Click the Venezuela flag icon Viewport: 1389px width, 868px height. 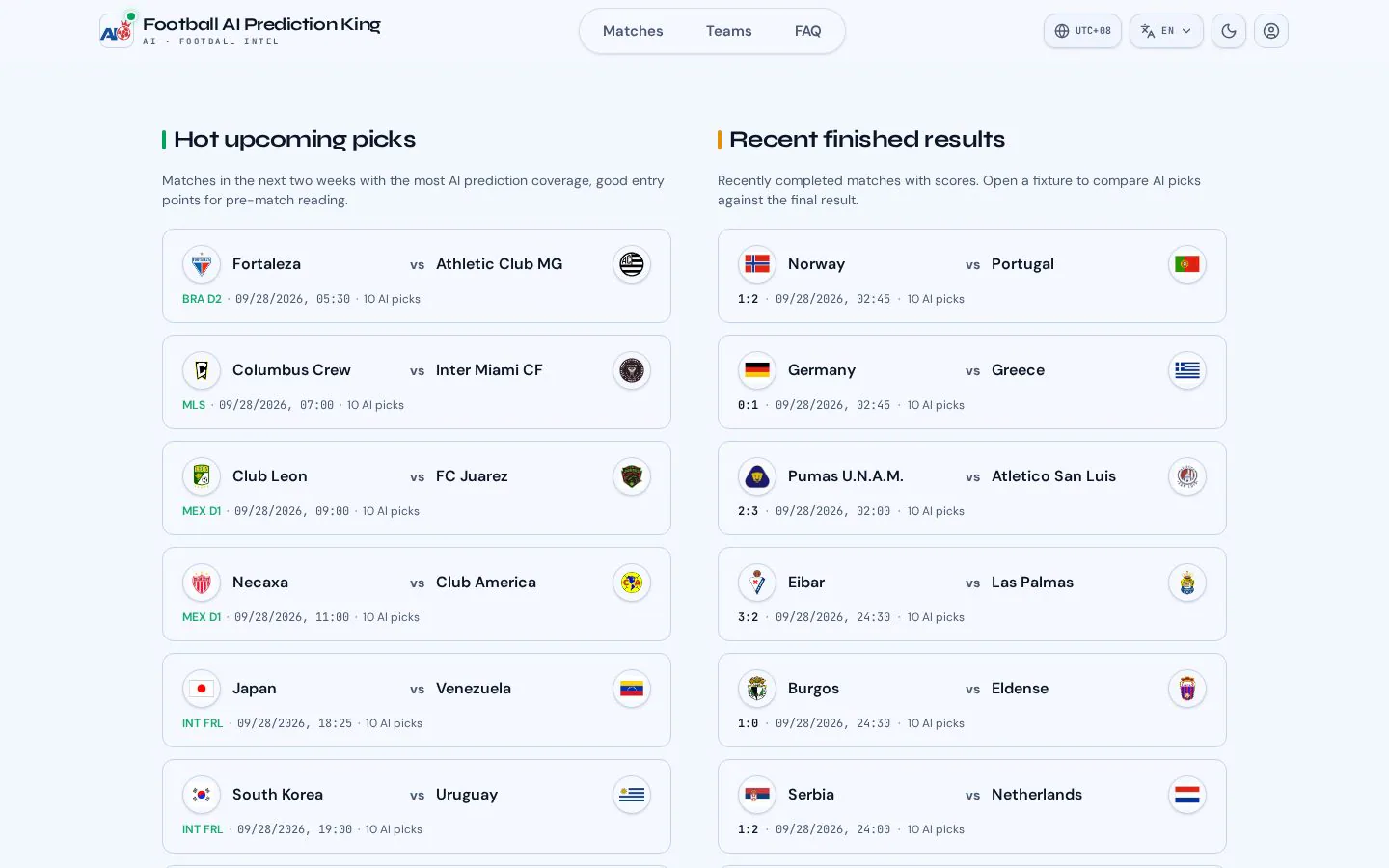[x=632, y=689]
